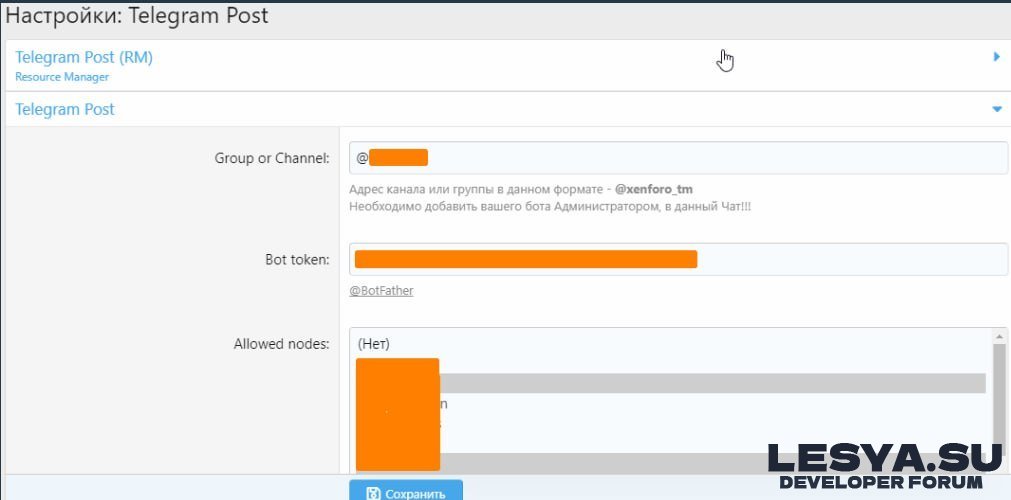1011x500 pixels.
Task: Click the Bot token input field
Action: [678, 259]
